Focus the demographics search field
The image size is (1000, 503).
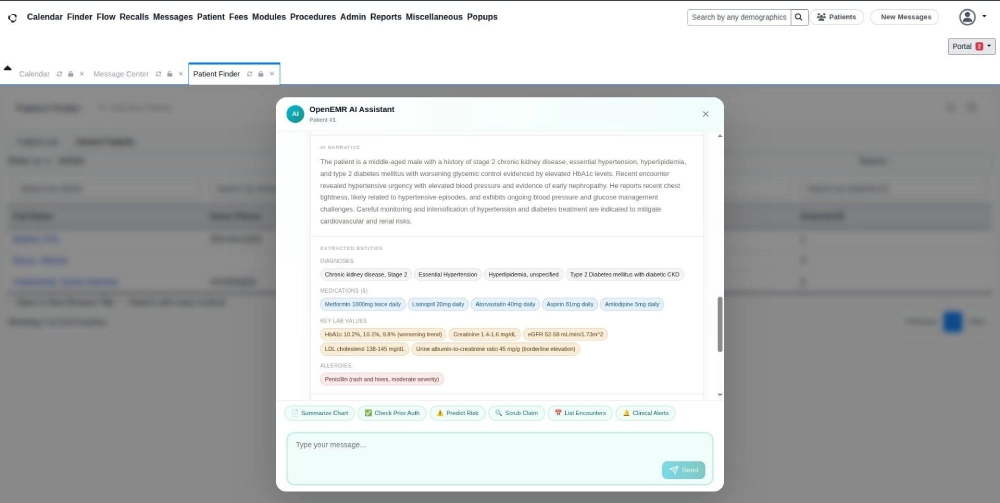[x=739, y=17]
